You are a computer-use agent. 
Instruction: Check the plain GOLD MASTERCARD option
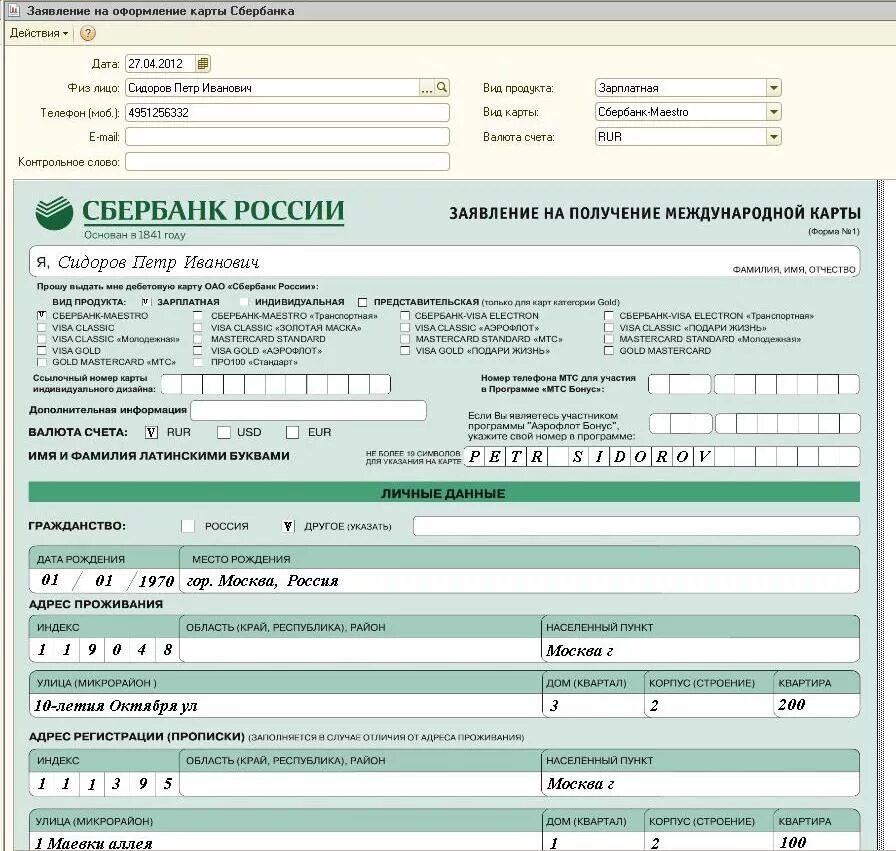[x=609, y=350]
